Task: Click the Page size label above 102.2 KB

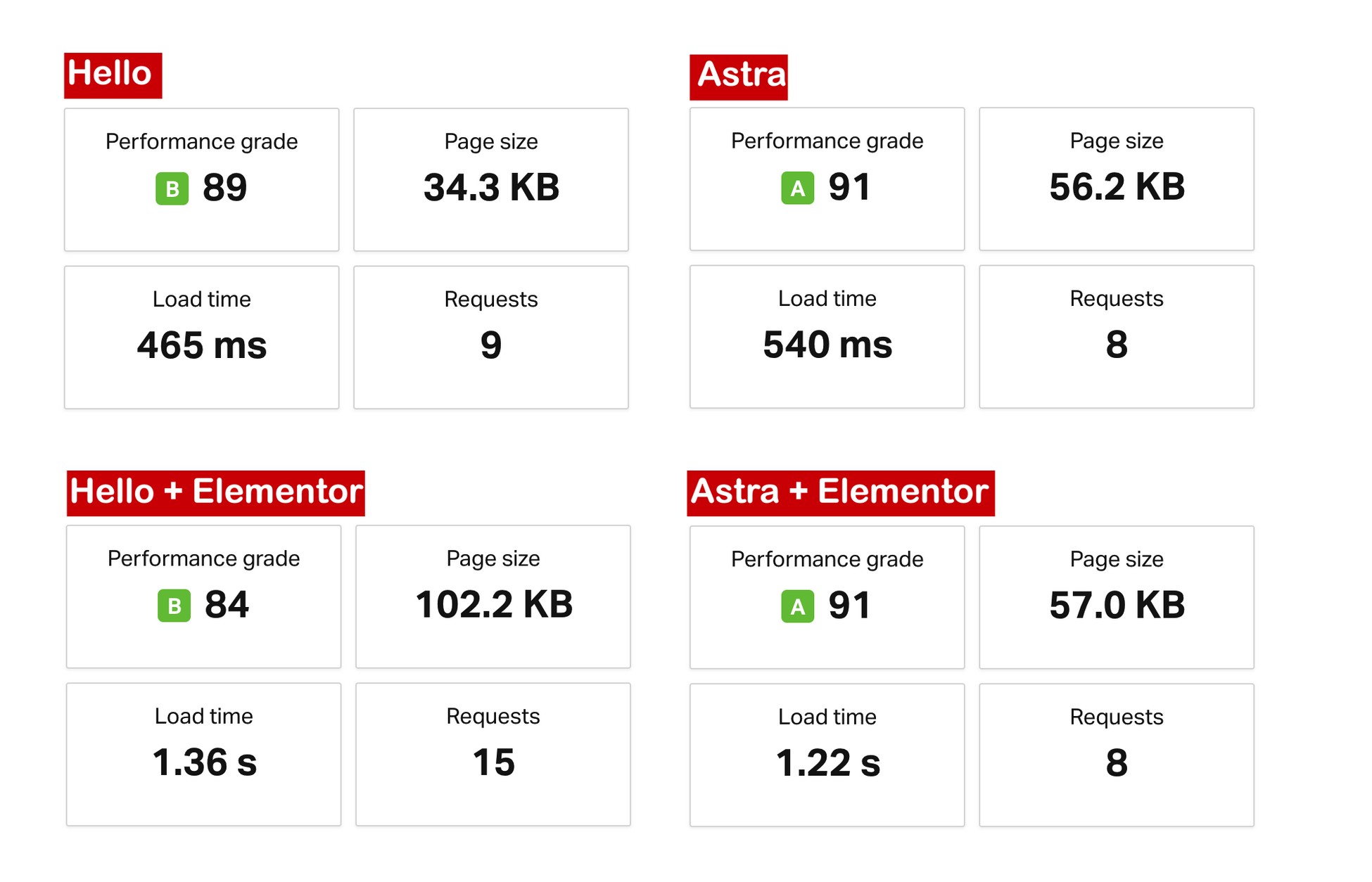Action: [493, 558]
